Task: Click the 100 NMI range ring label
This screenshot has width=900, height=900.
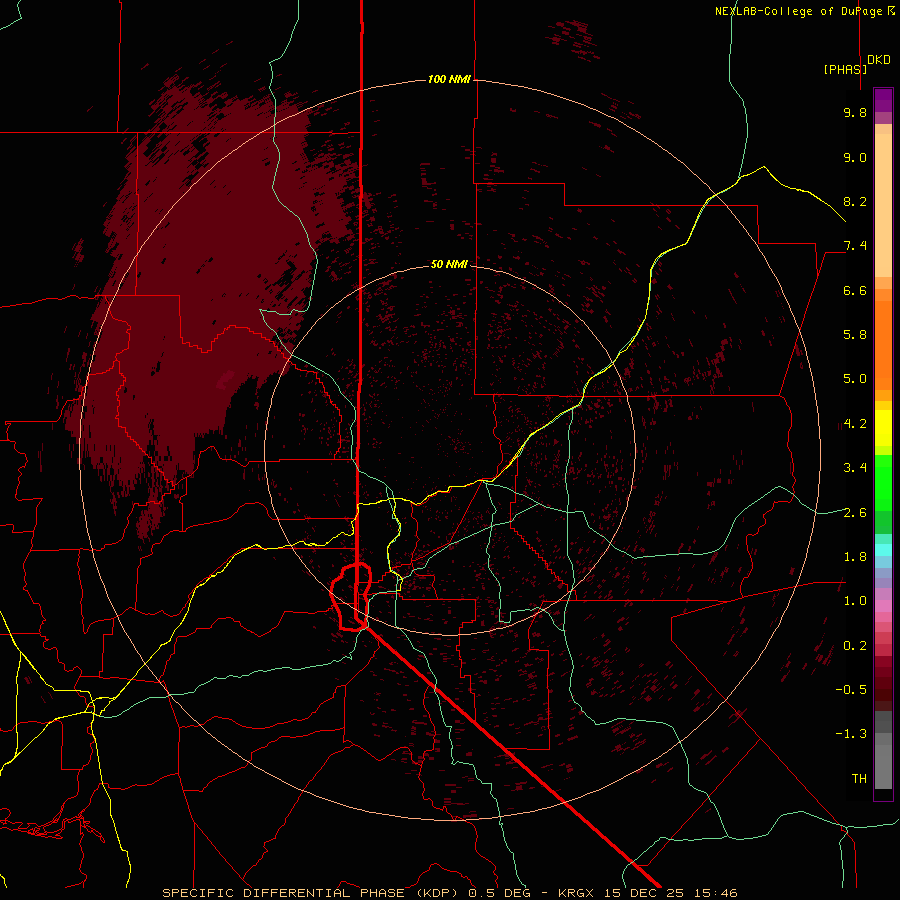Action: pyautogui.click(x=449, y=79)
